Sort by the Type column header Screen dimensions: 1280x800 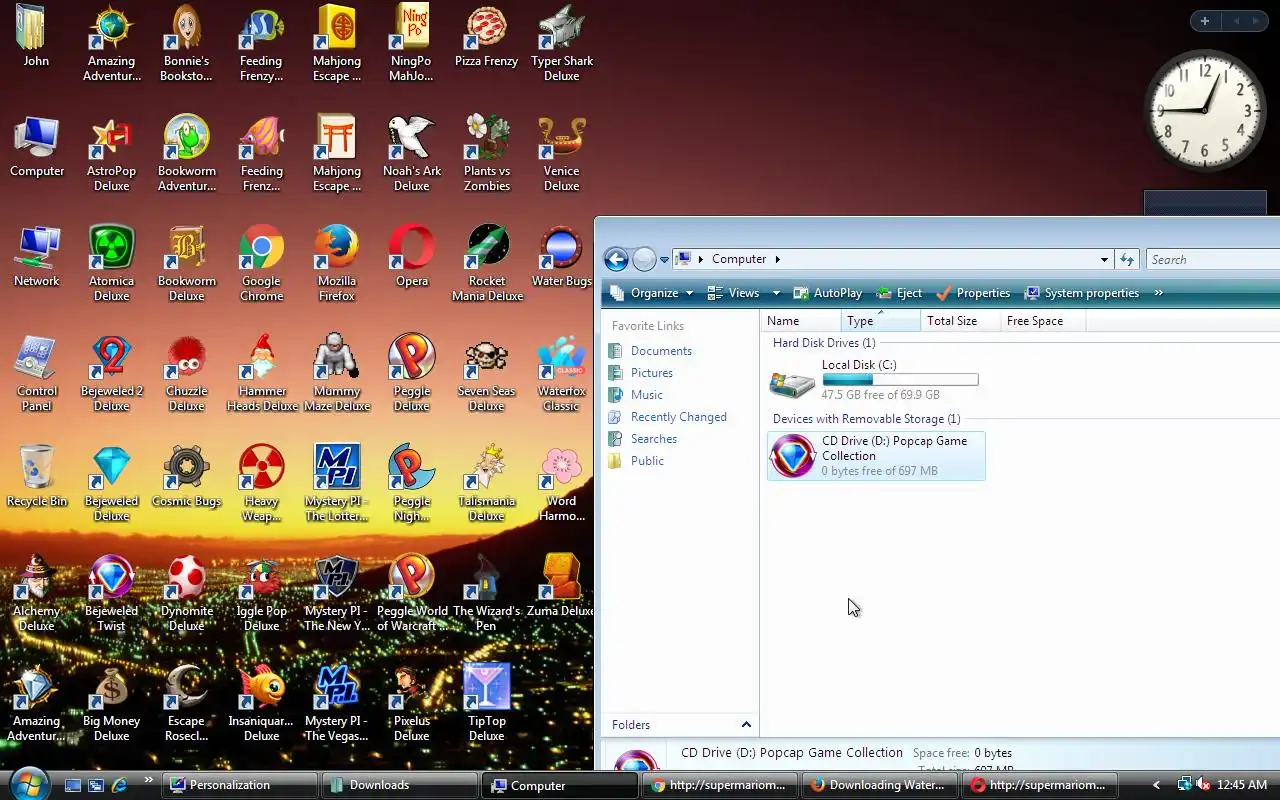tap(881, 321)
